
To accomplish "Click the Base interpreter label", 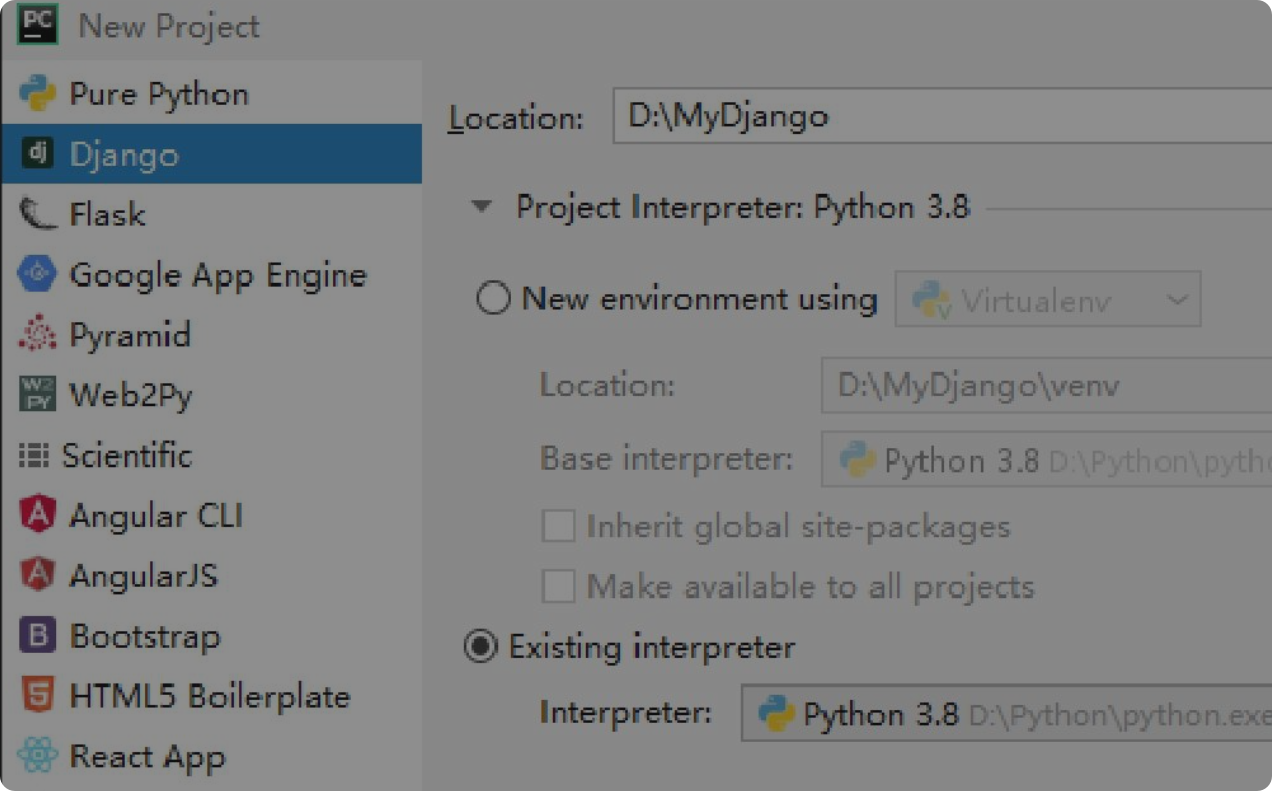I will [x=666, y=459].
